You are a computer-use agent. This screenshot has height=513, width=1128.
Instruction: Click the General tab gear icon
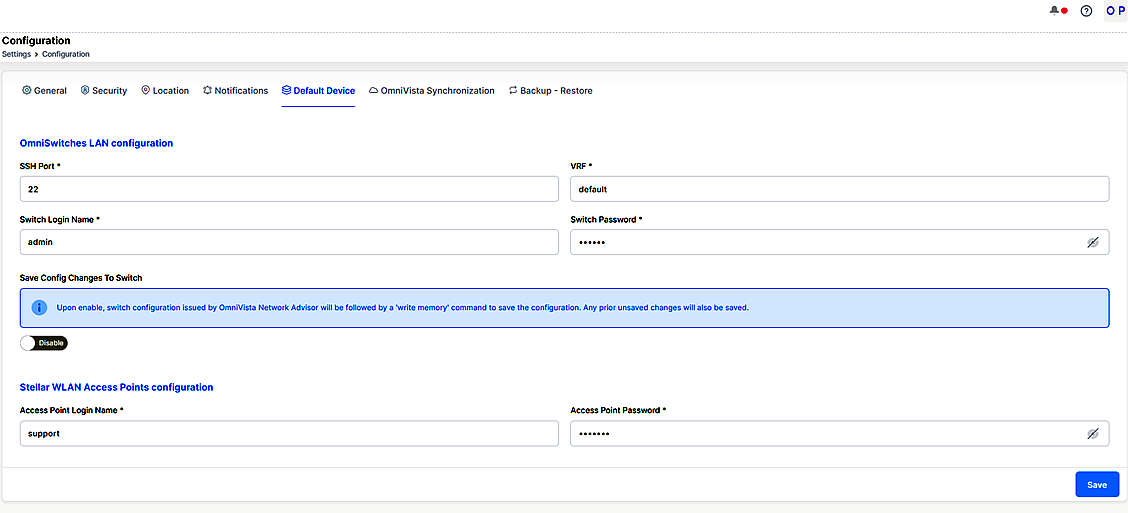click(x=27, y=90)
